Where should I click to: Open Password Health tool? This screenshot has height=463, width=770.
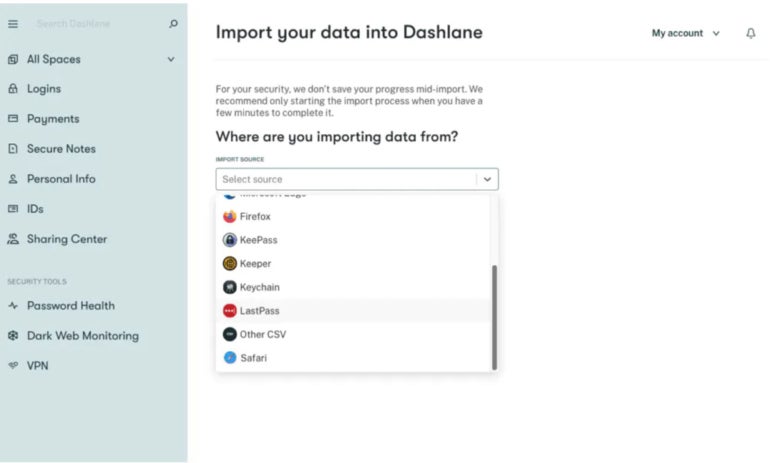point(70,306)
